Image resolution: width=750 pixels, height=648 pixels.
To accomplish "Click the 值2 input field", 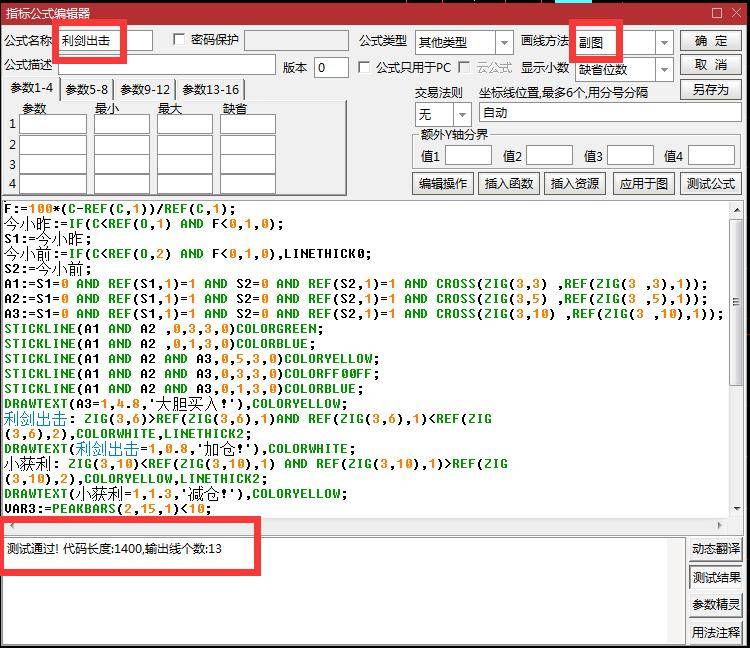I will click(549, 155).
